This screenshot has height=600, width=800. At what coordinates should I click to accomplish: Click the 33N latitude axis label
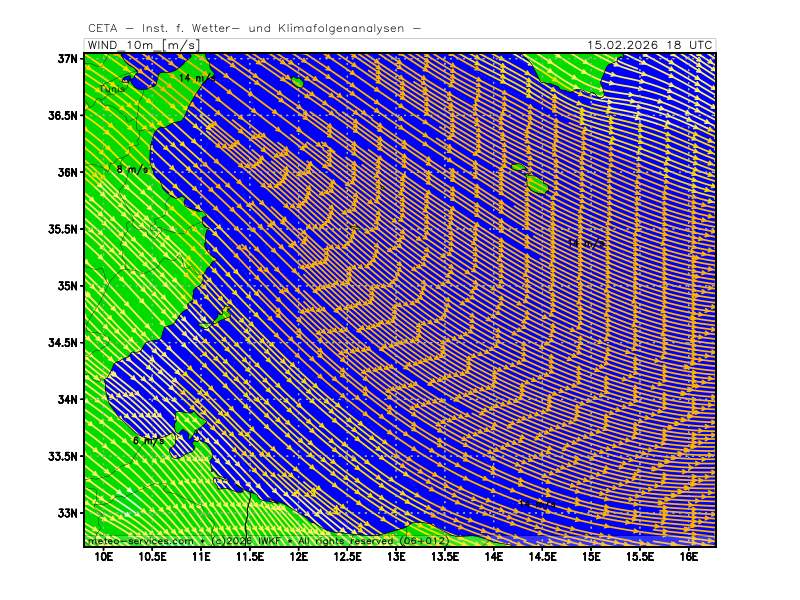click(68, 513)
